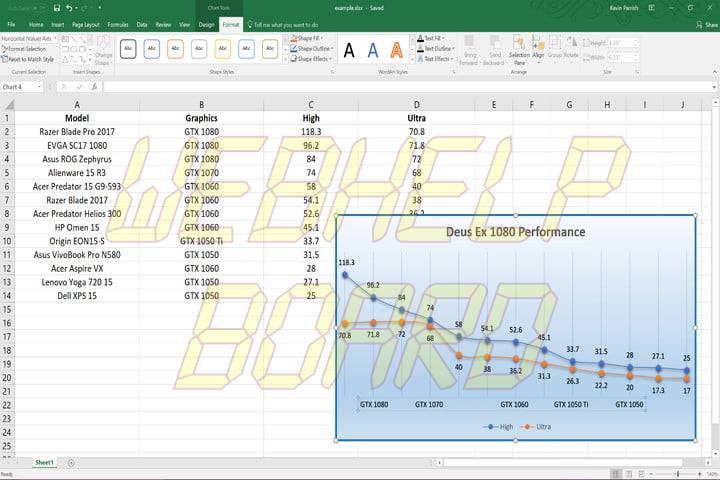
Task: Open the Shape Fill dropdown
Action: tap(307, 38)
